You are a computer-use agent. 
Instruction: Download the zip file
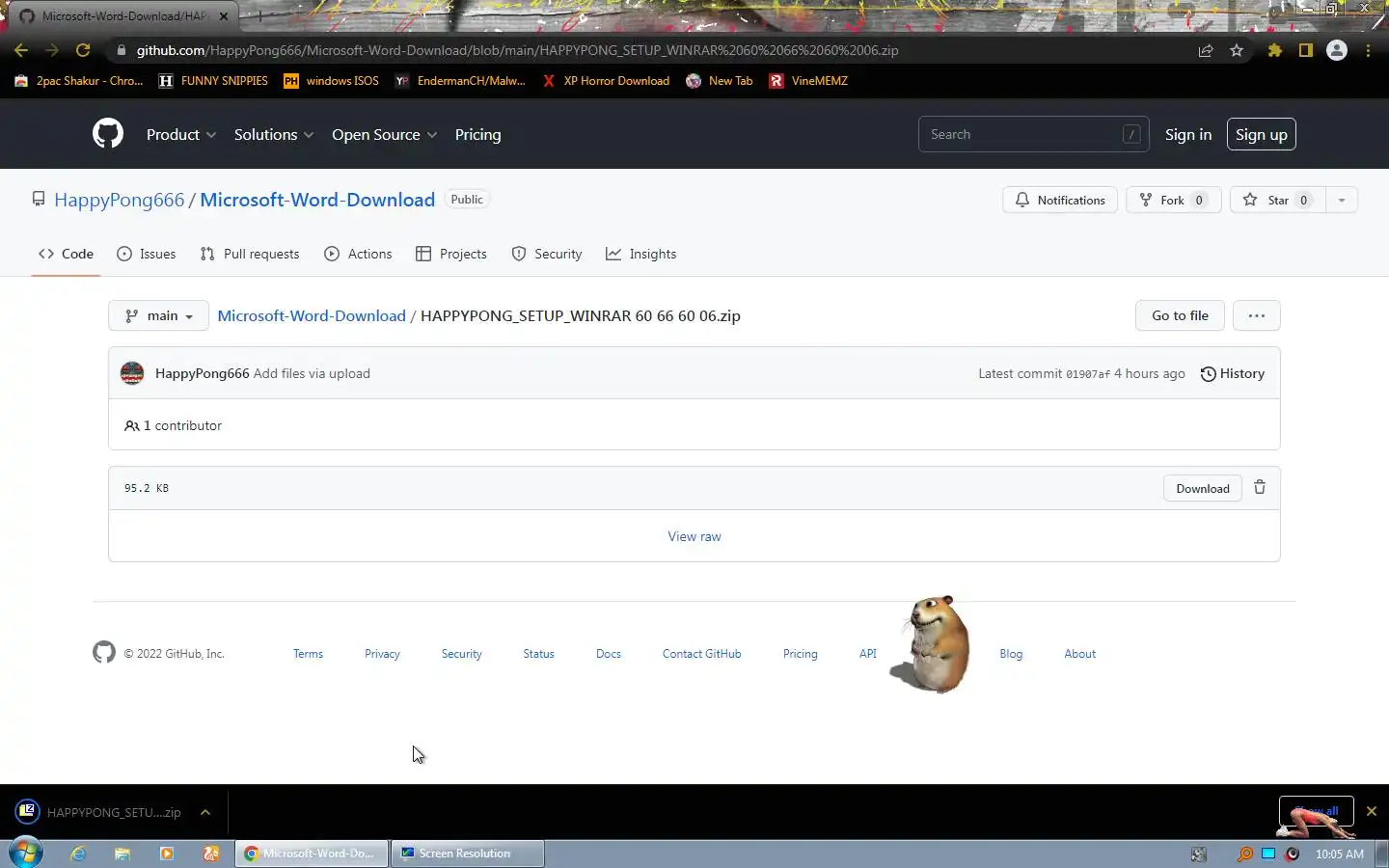pos(1203,488)
